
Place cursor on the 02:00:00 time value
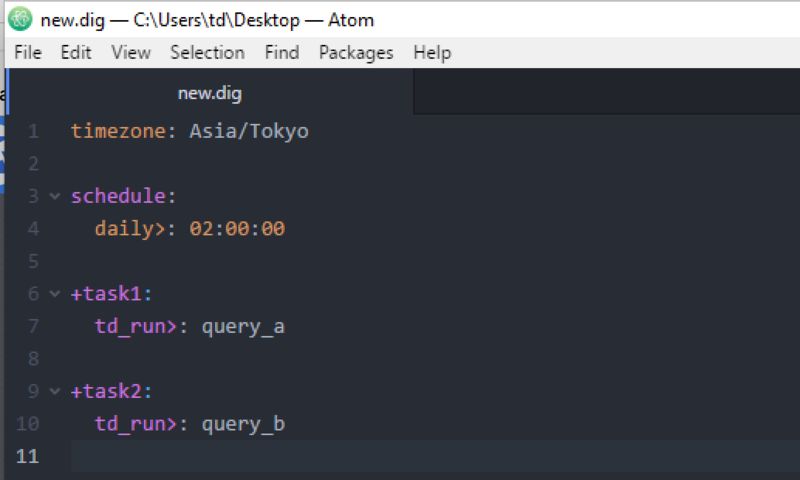(x=237, y=229)
